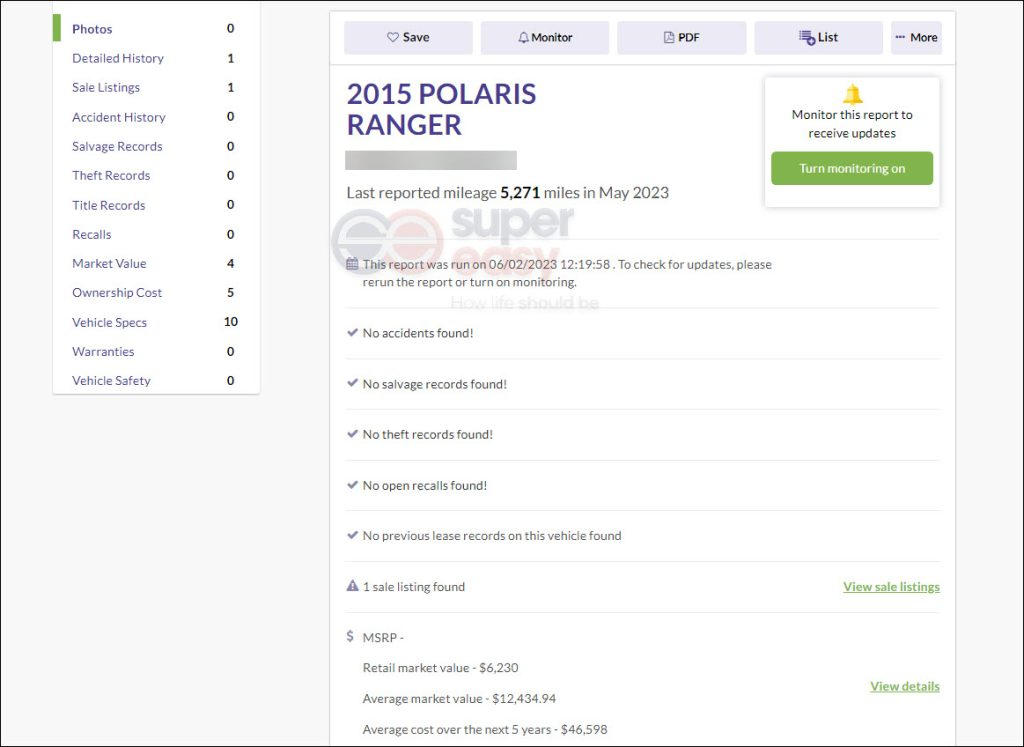Image resolution: width=1024 pixels, height=747 pixels.
Task: Go to Title Records section
Action: (x=108, y=205)
